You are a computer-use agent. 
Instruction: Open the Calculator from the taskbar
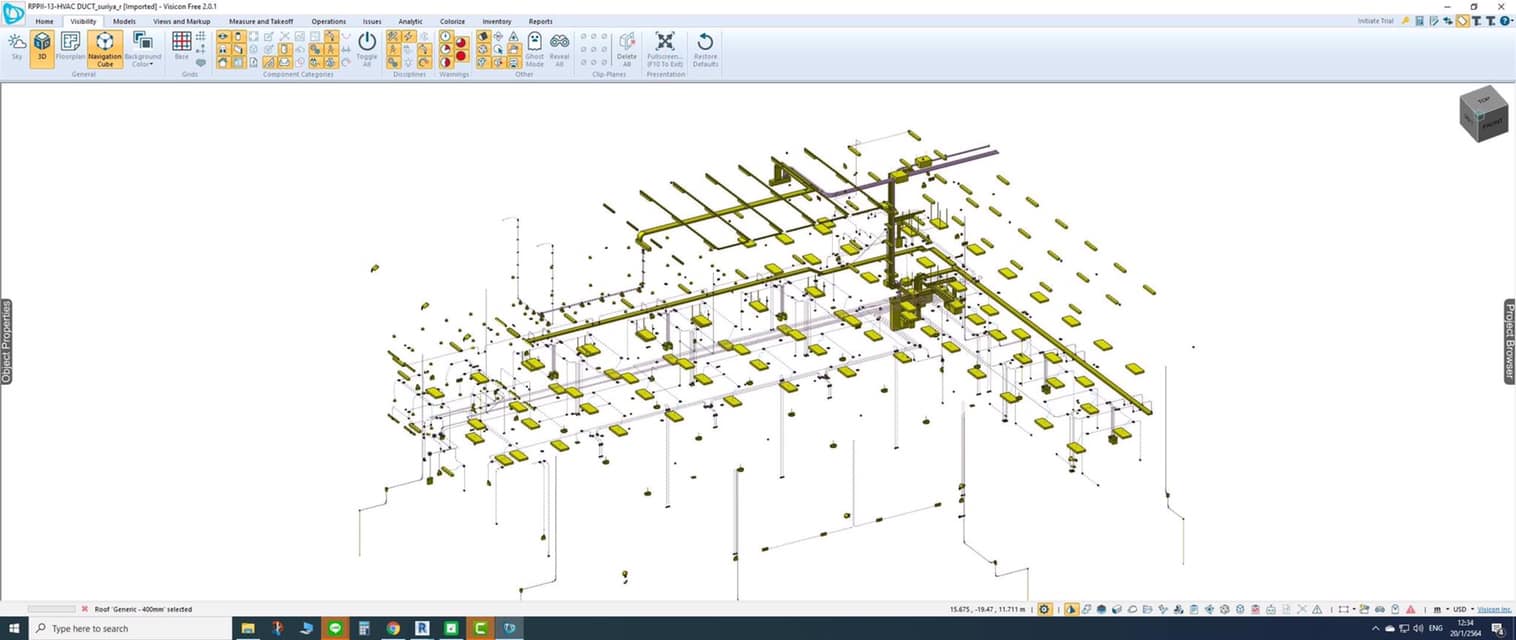click(364, 628)
